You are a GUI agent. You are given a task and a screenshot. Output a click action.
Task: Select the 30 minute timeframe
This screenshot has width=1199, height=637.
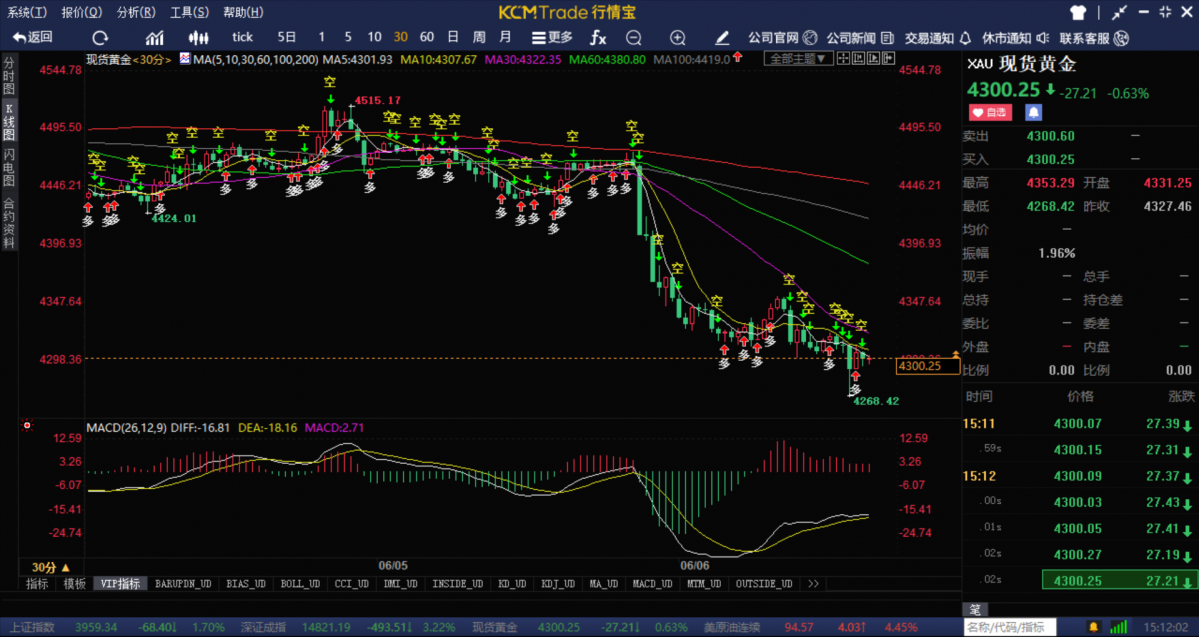click(x=401, y=37)
